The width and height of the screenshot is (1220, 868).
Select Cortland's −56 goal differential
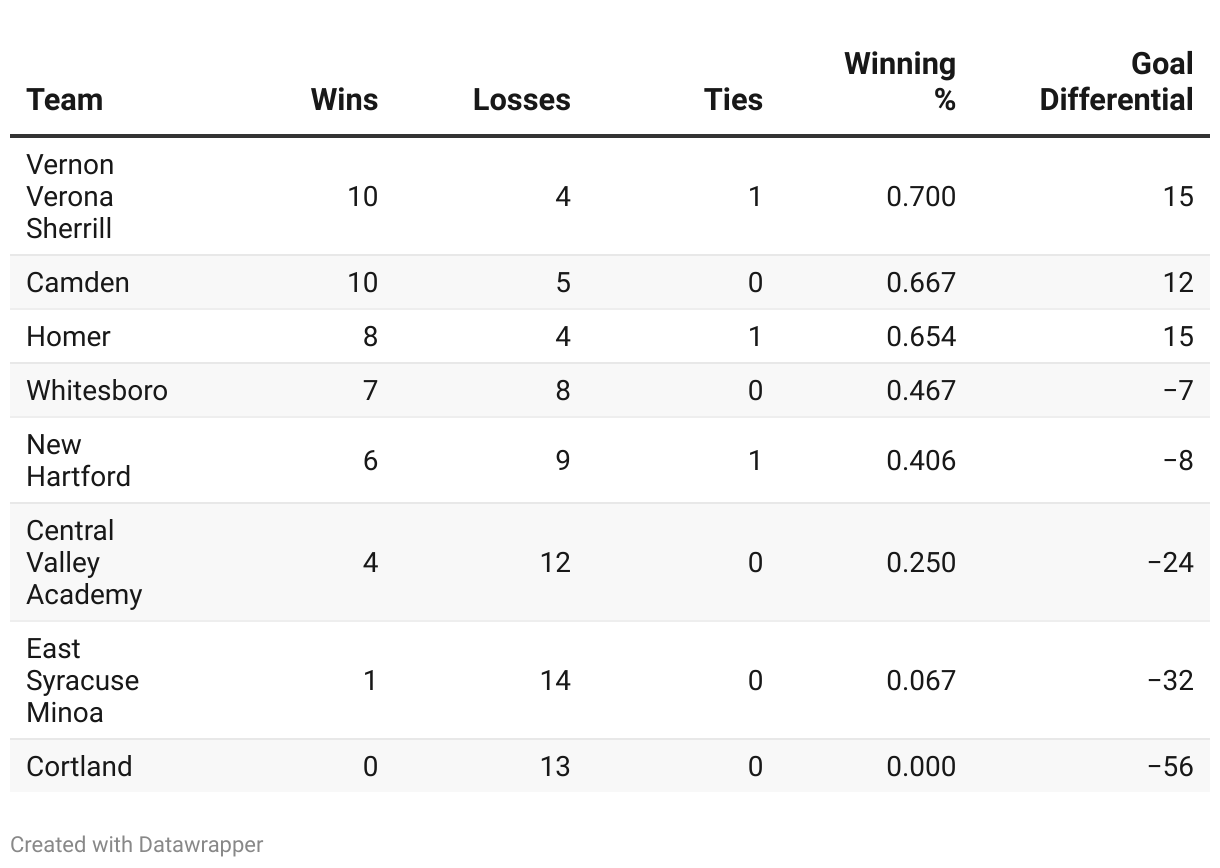pos(1171,766)
